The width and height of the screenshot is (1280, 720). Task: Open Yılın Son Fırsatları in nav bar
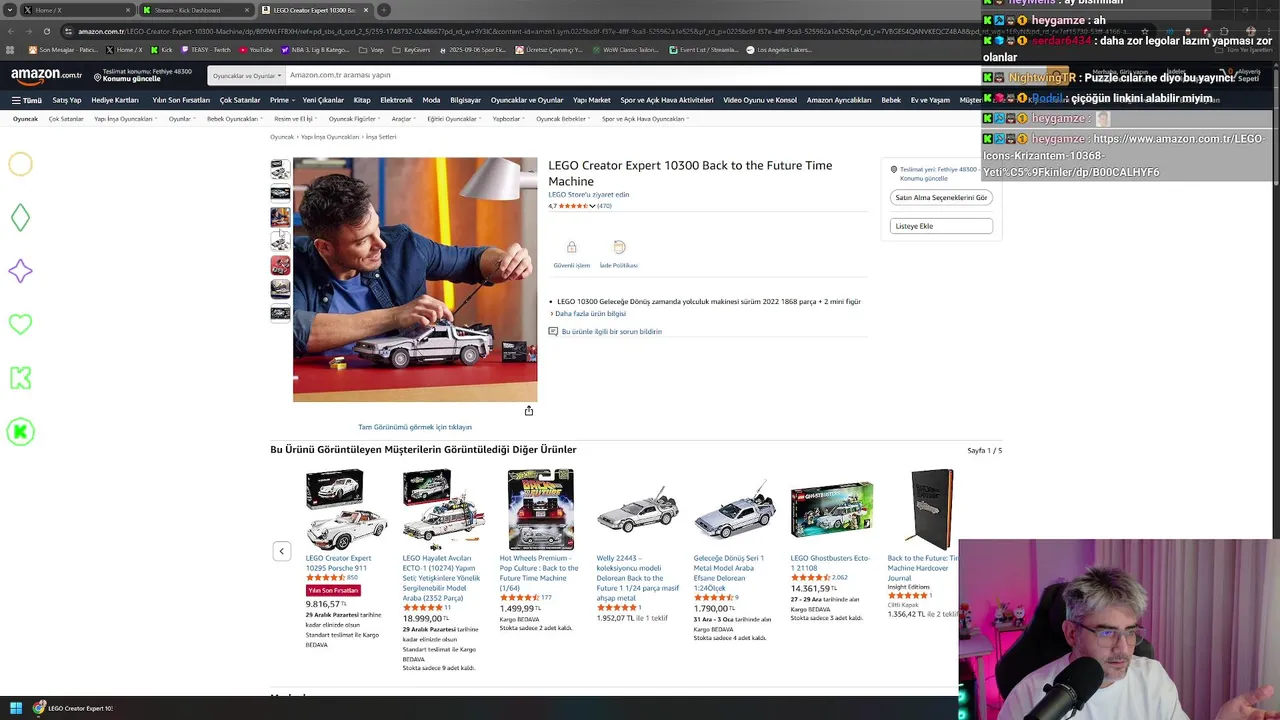pos(181,100)
